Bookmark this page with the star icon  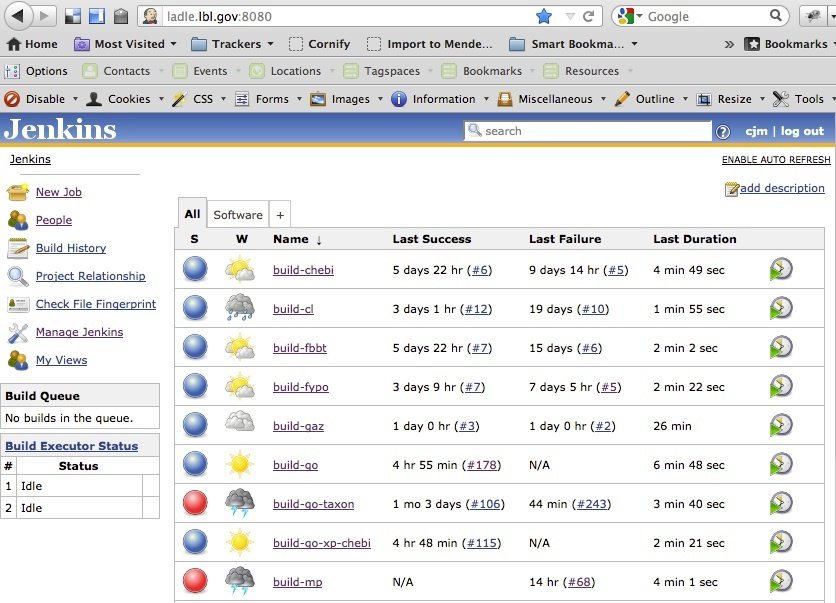544,17
